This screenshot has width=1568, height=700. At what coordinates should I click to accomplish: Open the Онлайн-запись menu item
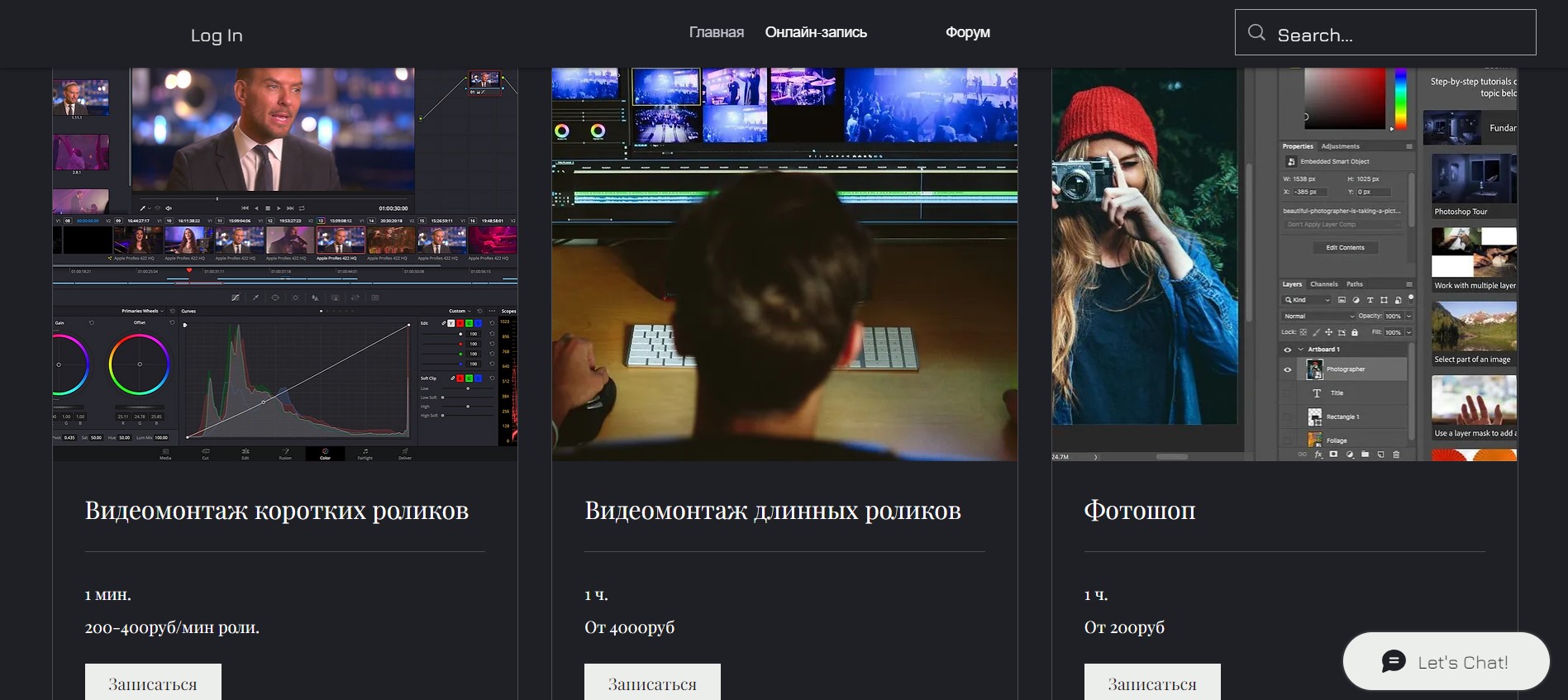(x=816, y=32)
